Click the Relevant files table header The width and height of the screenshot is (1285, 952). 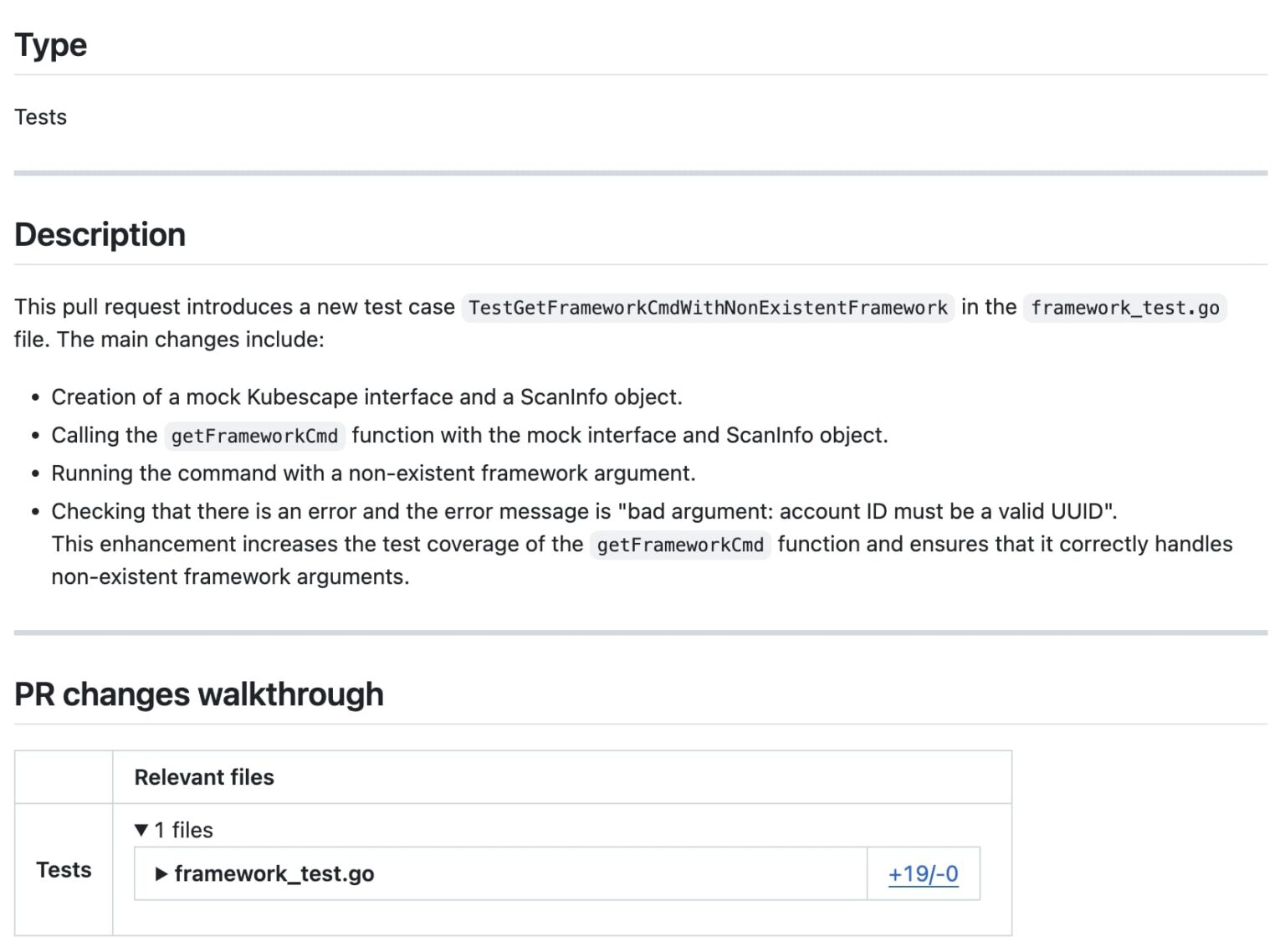coord(203,777)
